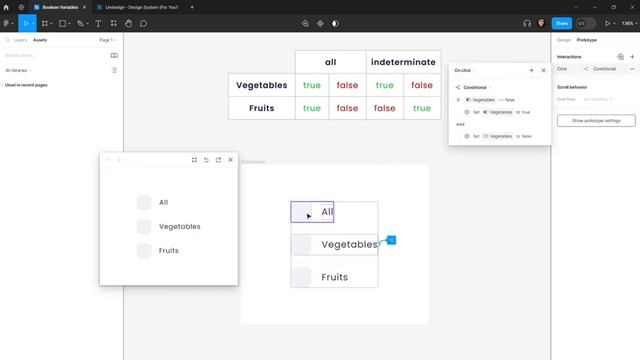Click Set Vegetables to true action
Image resolution: width=640 pixels, height=360 pixels.
tap(497, 112)
